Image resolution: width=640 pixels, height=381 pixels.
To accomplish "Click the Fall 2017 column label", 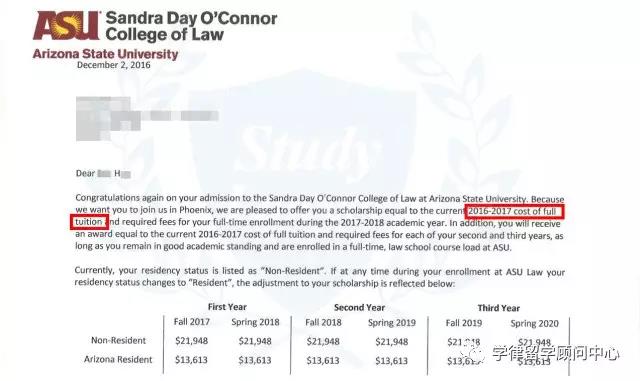I will click(x=191, y=322).
